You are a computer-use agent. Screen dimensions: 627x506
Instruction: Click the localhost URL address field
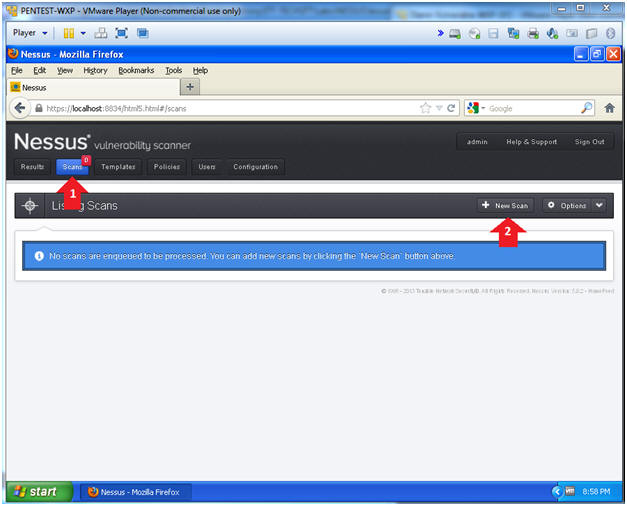click(x=230, y=108)
